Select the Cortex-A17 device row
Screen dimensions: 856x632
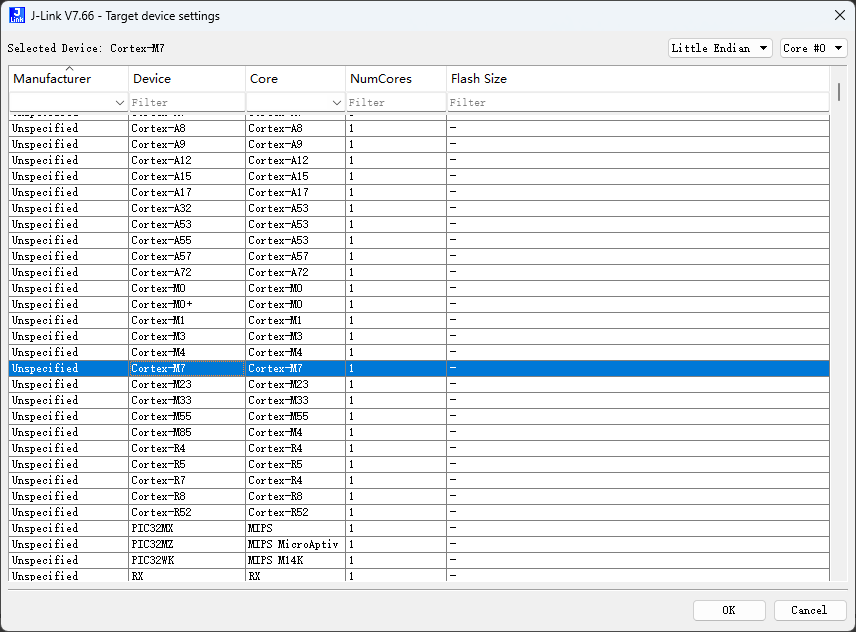click(419, 192)
